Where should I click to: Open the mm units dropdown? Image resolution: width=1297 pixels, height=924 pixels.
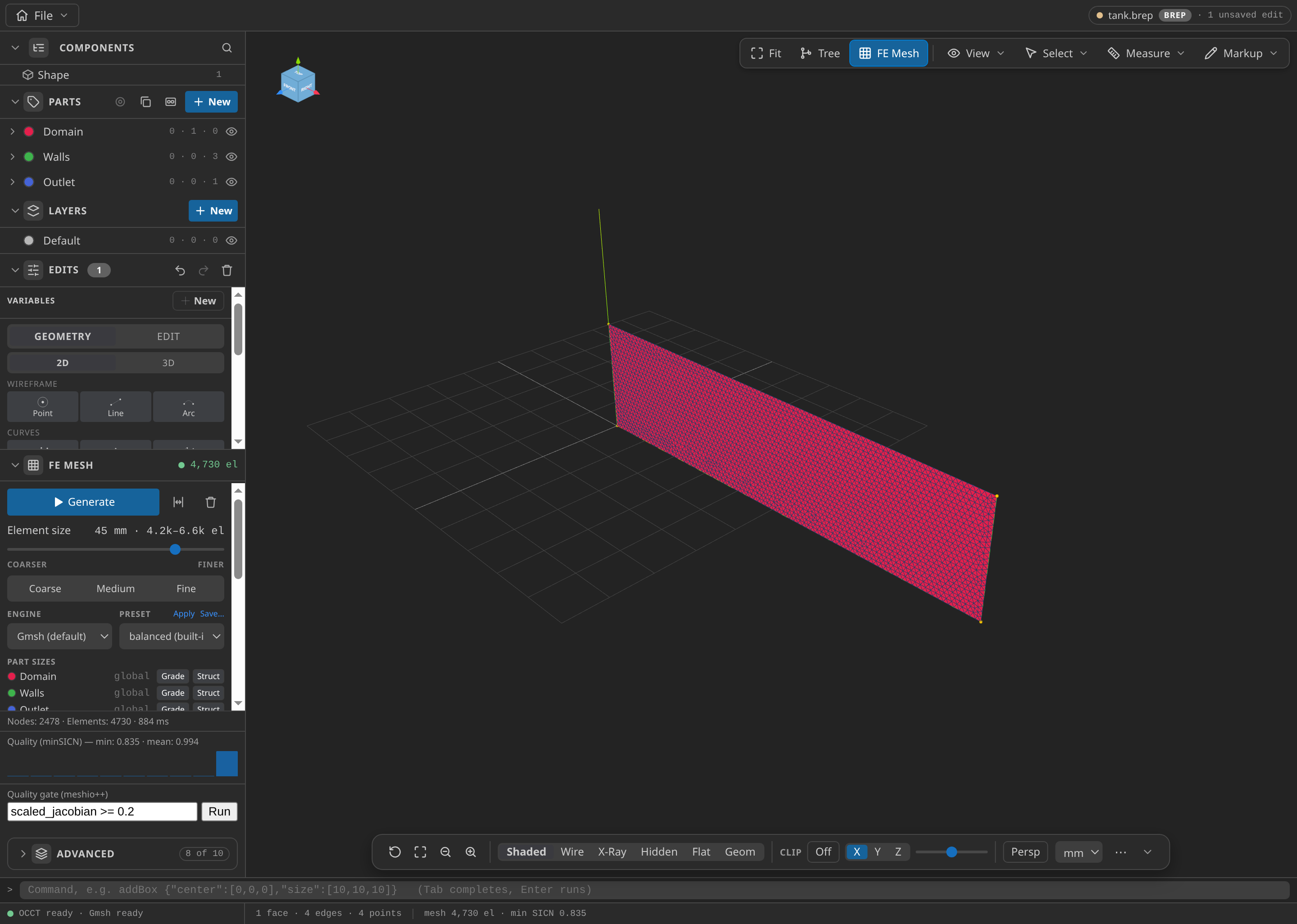tap(1079, 852)
